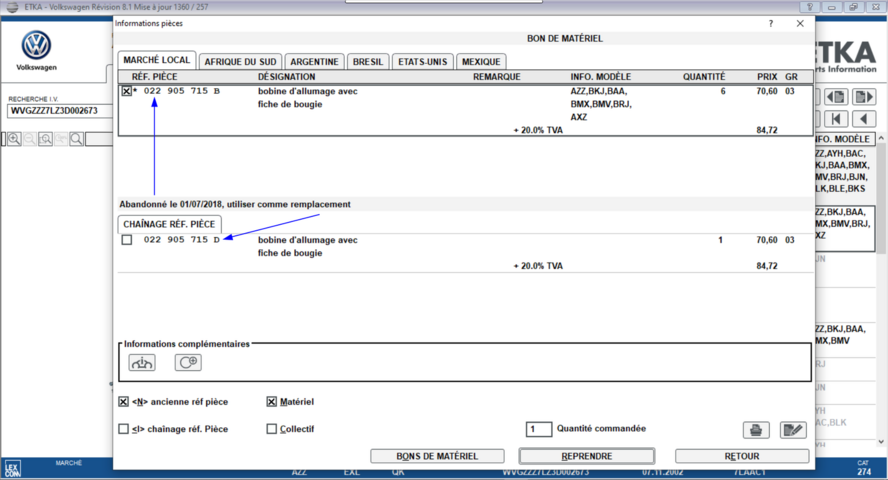The width and height of the screenshot is (888, 480).
Task: Click AZZ,BKJ,BAA, model info text
Action: (599, 91)
